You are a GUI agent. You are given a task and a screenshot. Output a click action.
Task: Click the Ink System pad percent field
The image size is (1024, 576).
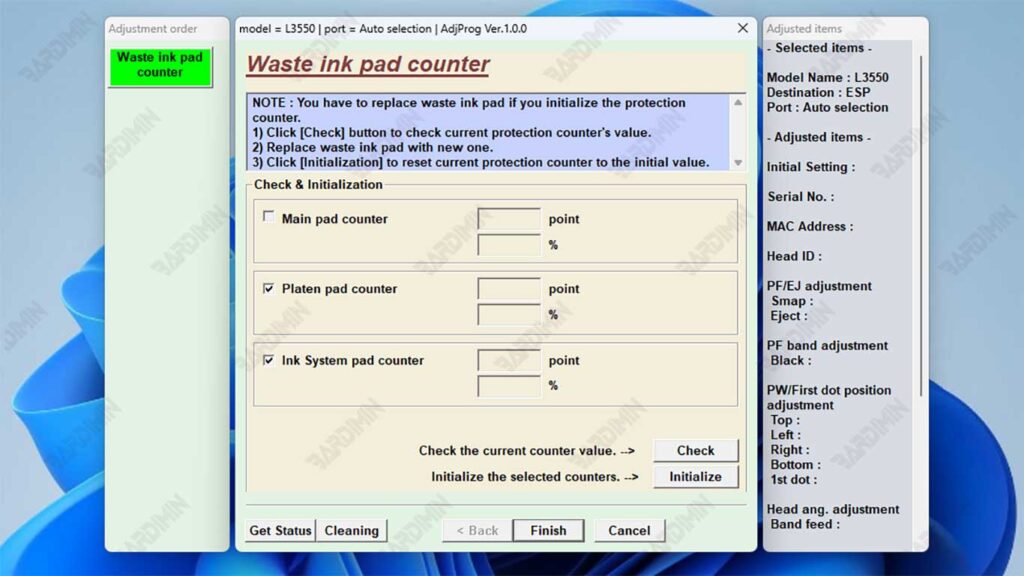509,386
